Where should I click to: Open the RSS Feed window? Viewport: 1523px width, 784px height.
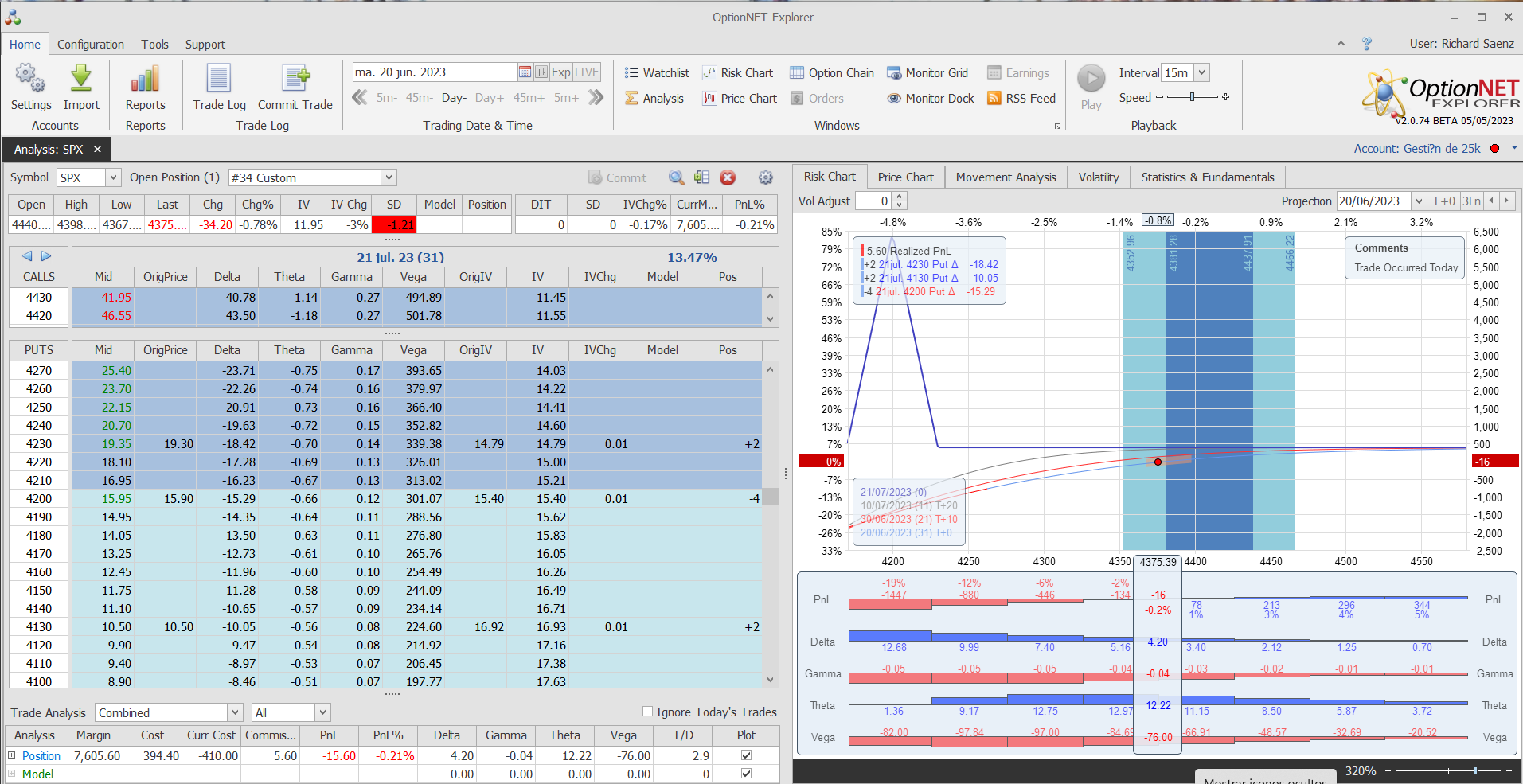point(1021,99)
